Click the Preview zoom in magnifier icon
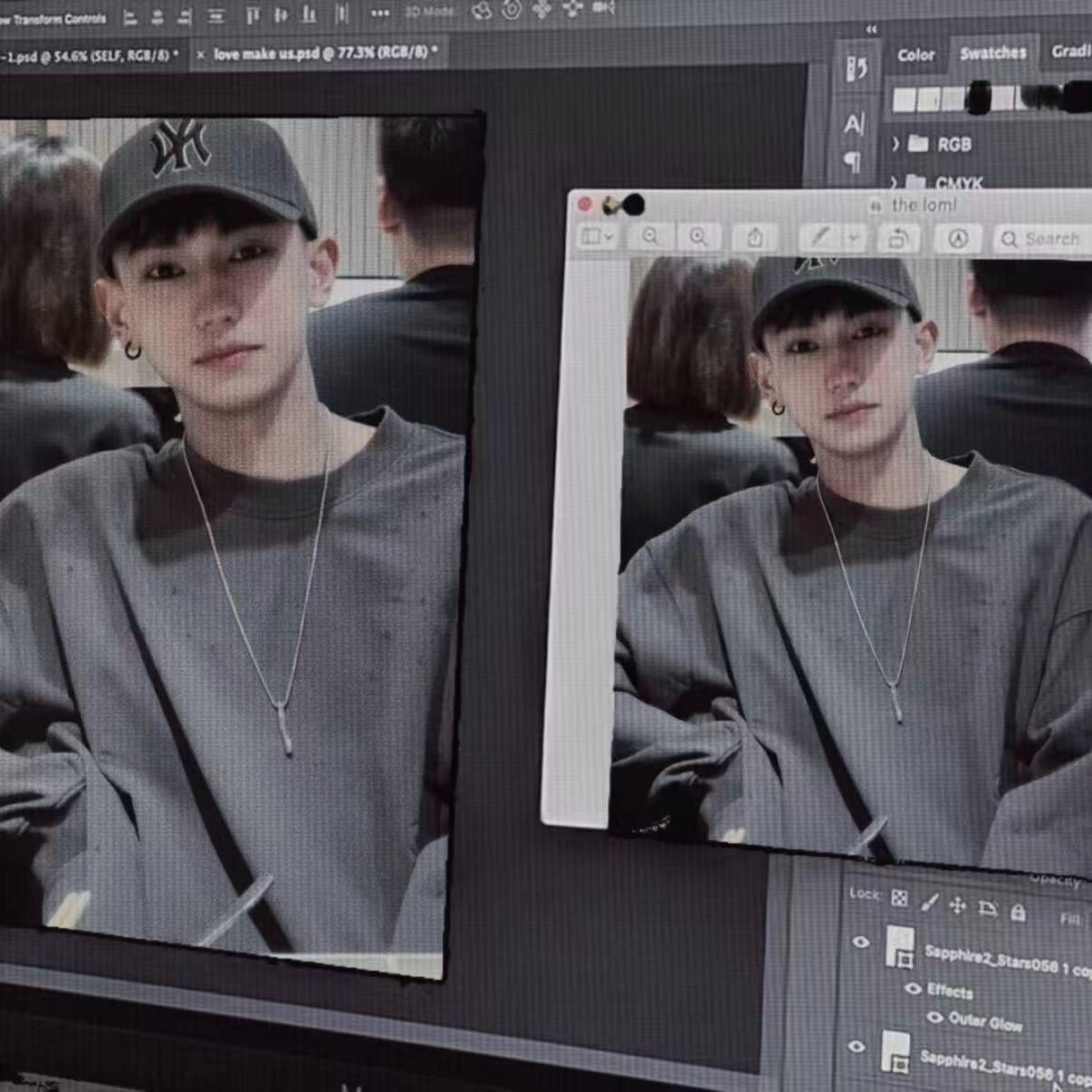This screenshot has height=1092, width=1092. click(x=698, y=237)
